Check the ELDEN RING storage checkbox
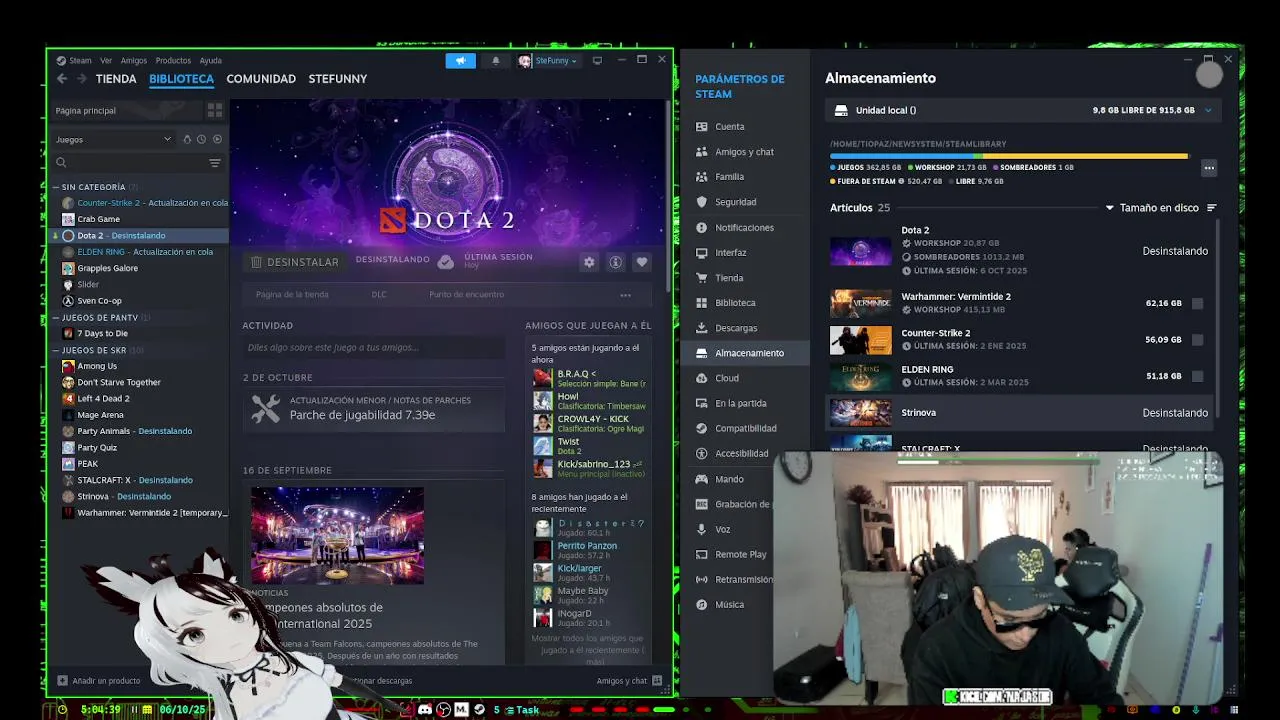Viewport: 1280px width, 720px height. [x=1198, y=376]
